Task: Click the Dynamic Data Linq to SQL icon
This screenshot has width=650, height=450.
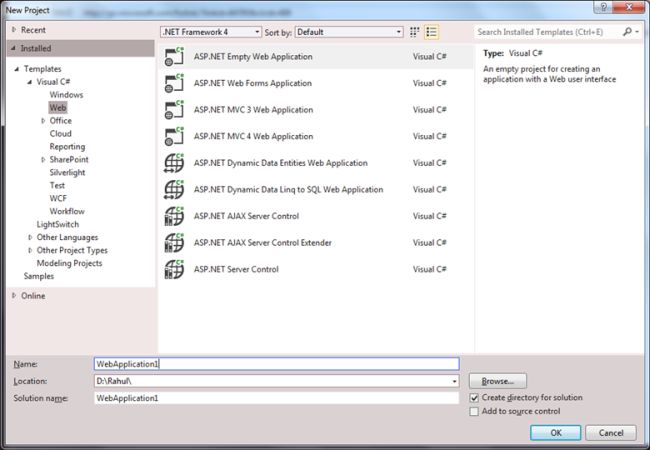Action: (174, 189)
